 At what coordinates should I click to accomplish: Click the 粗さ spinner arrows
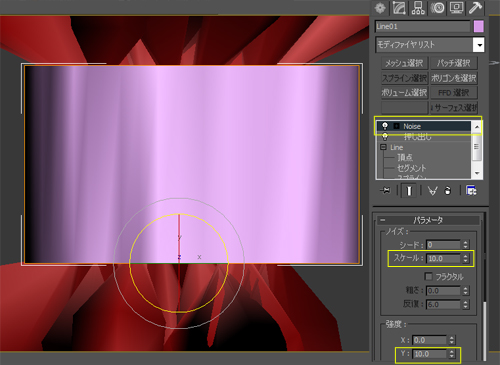[x=465, y=291]
